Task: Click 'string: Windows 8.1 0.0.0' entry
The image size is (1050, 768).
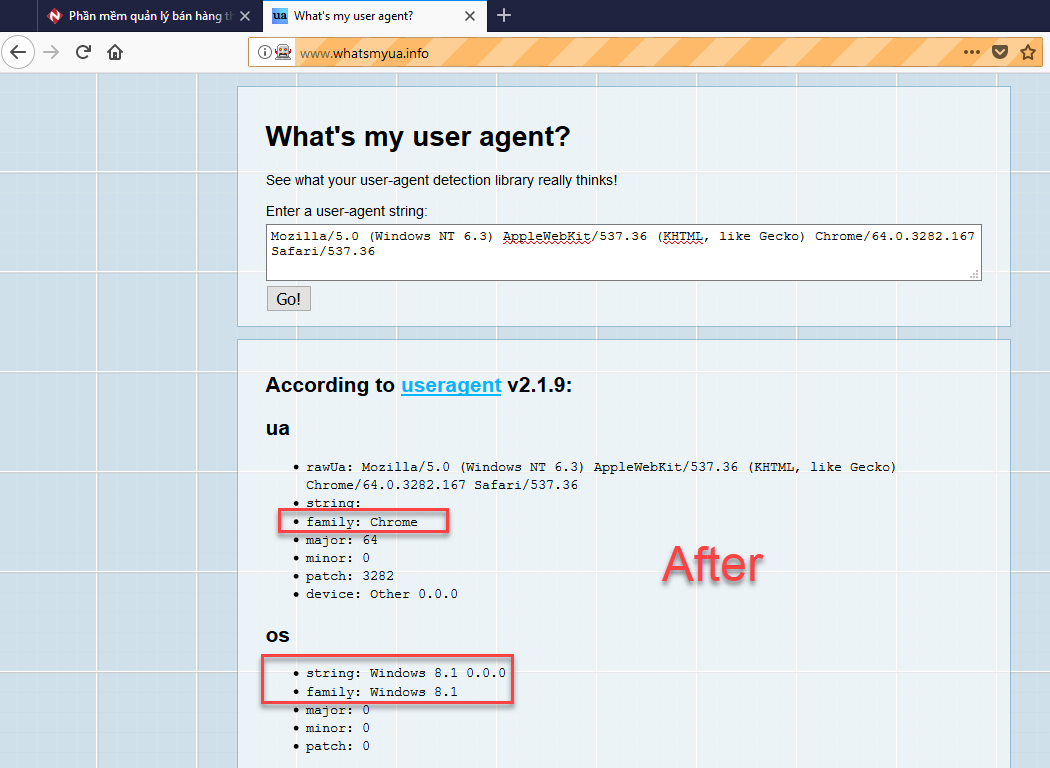Action: (406, 673)
